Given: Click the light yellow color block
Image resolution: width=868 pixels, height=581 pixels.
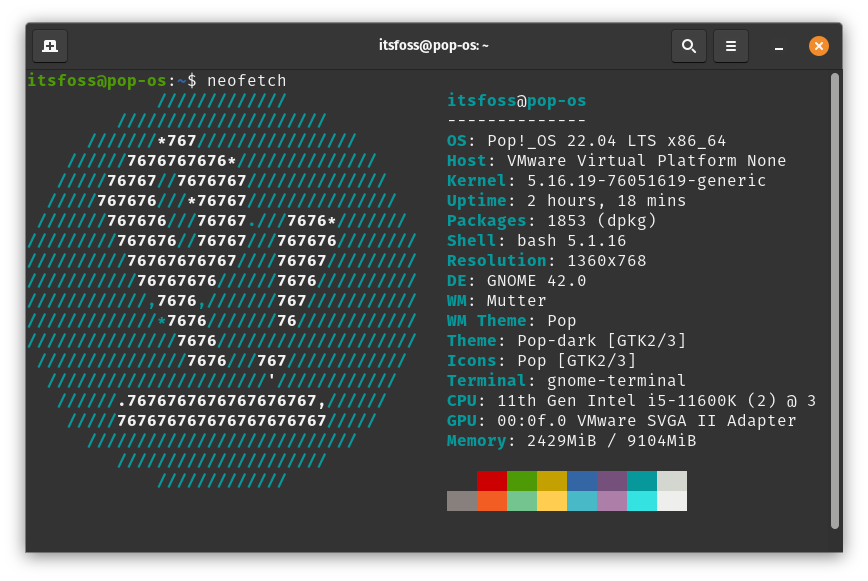Looking at the screenshot, I should pos(551,501).
